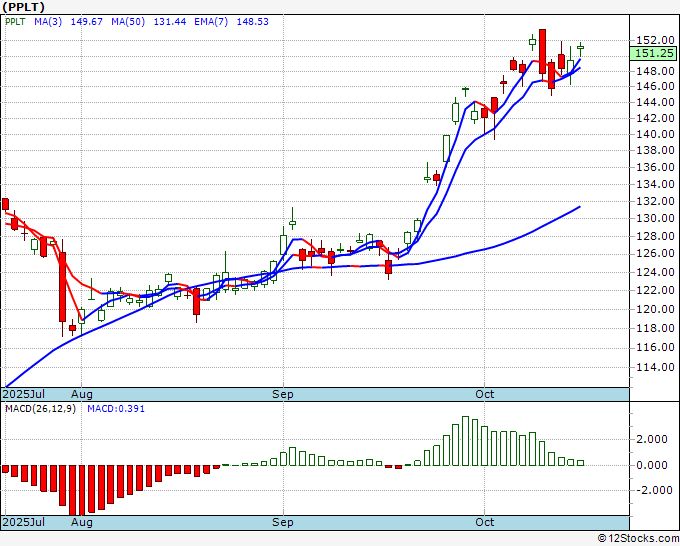Click the MA(3) indicator label
This screenshot has width=680, height=546.
(x=48, y=22)
